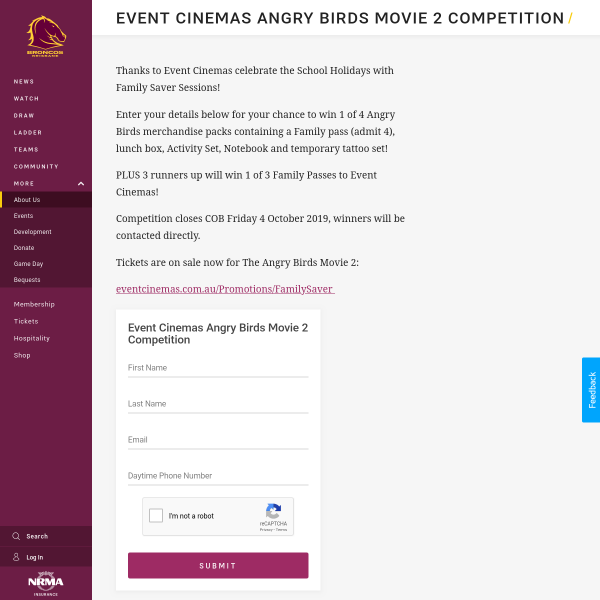Check the I'm not a robot box

tap(156, 516)
